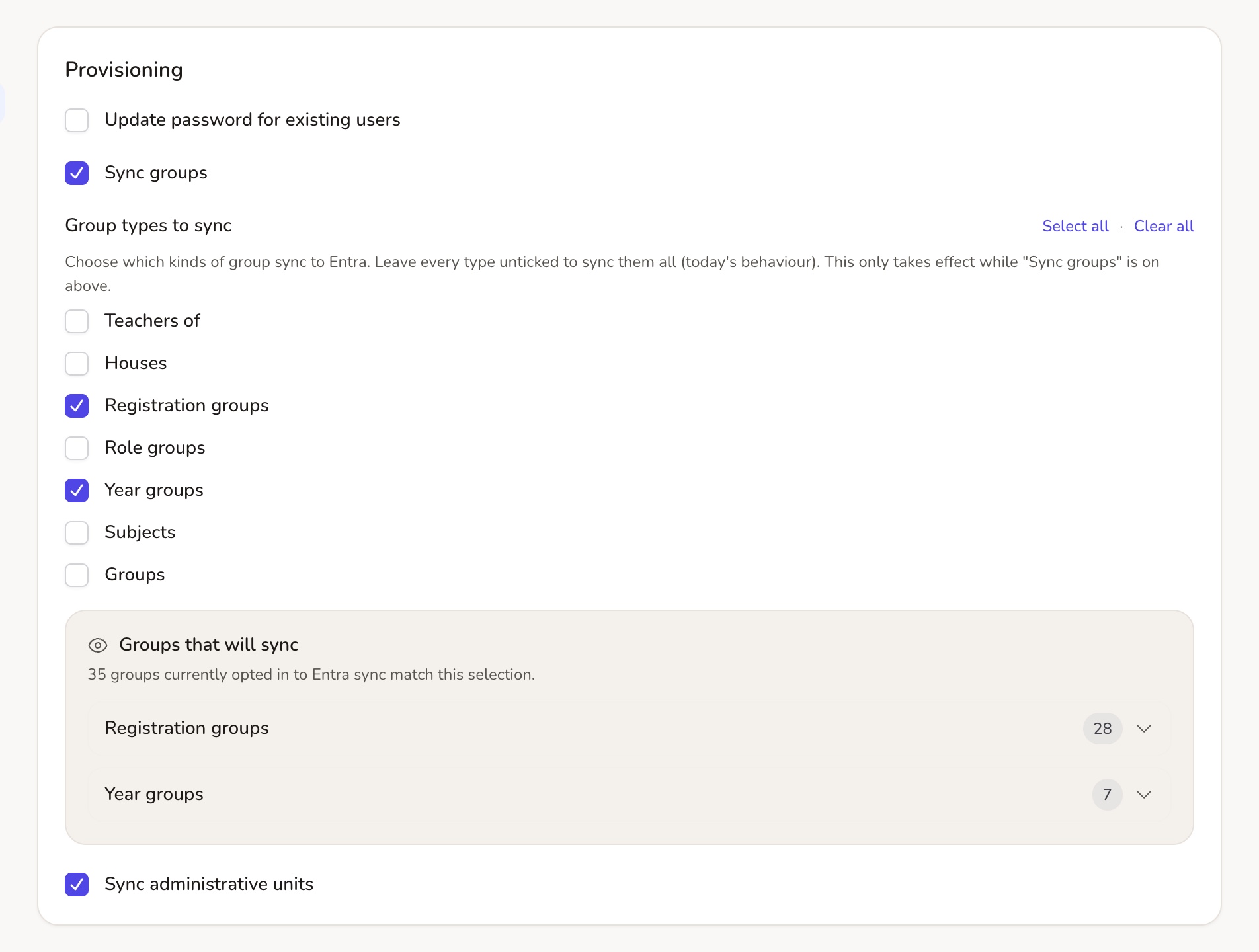The width and height of the screenshot is (1259, 952).
Task: Check the Groups group type checkbox
Action: pos(77,575)
